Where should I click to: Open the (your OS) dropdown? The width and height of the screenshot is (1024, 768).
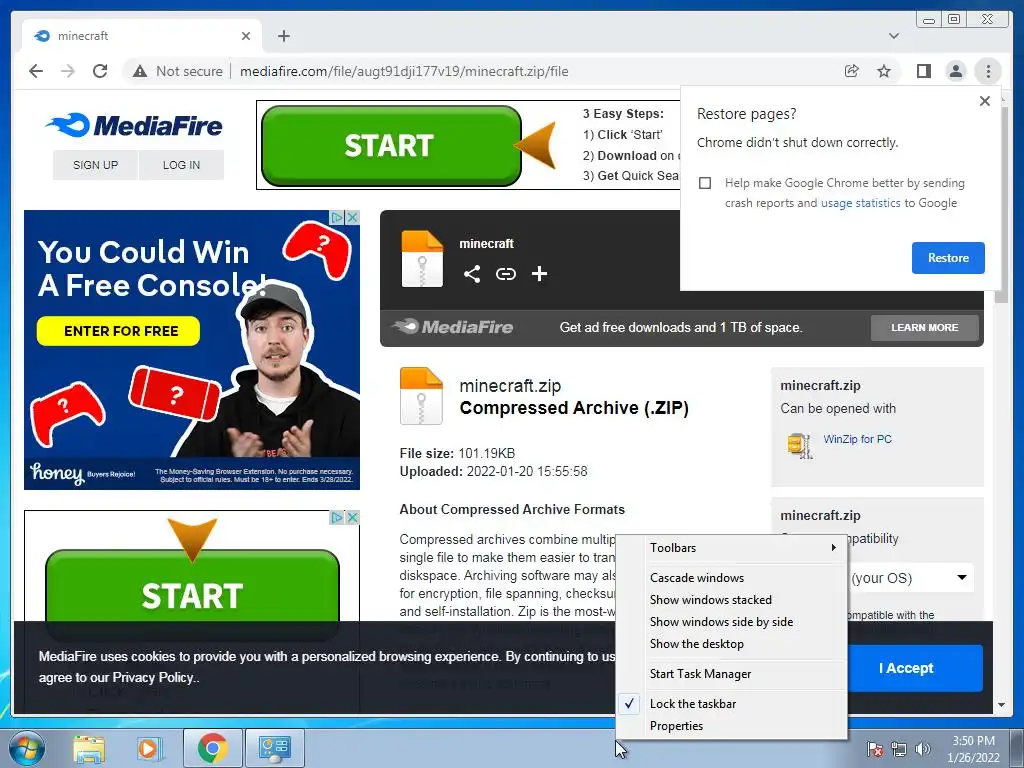(910, 578)
